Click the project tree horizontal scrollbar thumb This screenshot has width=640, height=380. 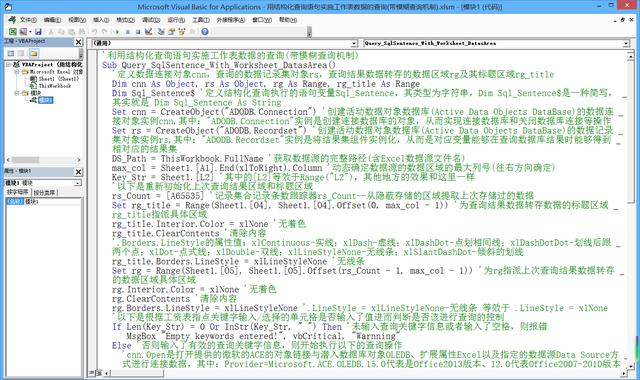point(25,160)
